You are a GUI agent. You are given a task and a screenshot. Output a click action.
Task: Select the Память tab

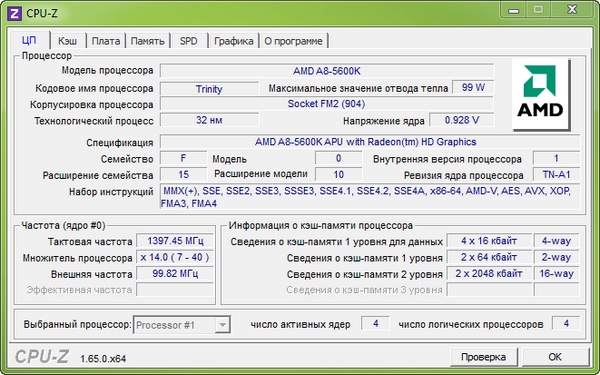pos(148,41)
